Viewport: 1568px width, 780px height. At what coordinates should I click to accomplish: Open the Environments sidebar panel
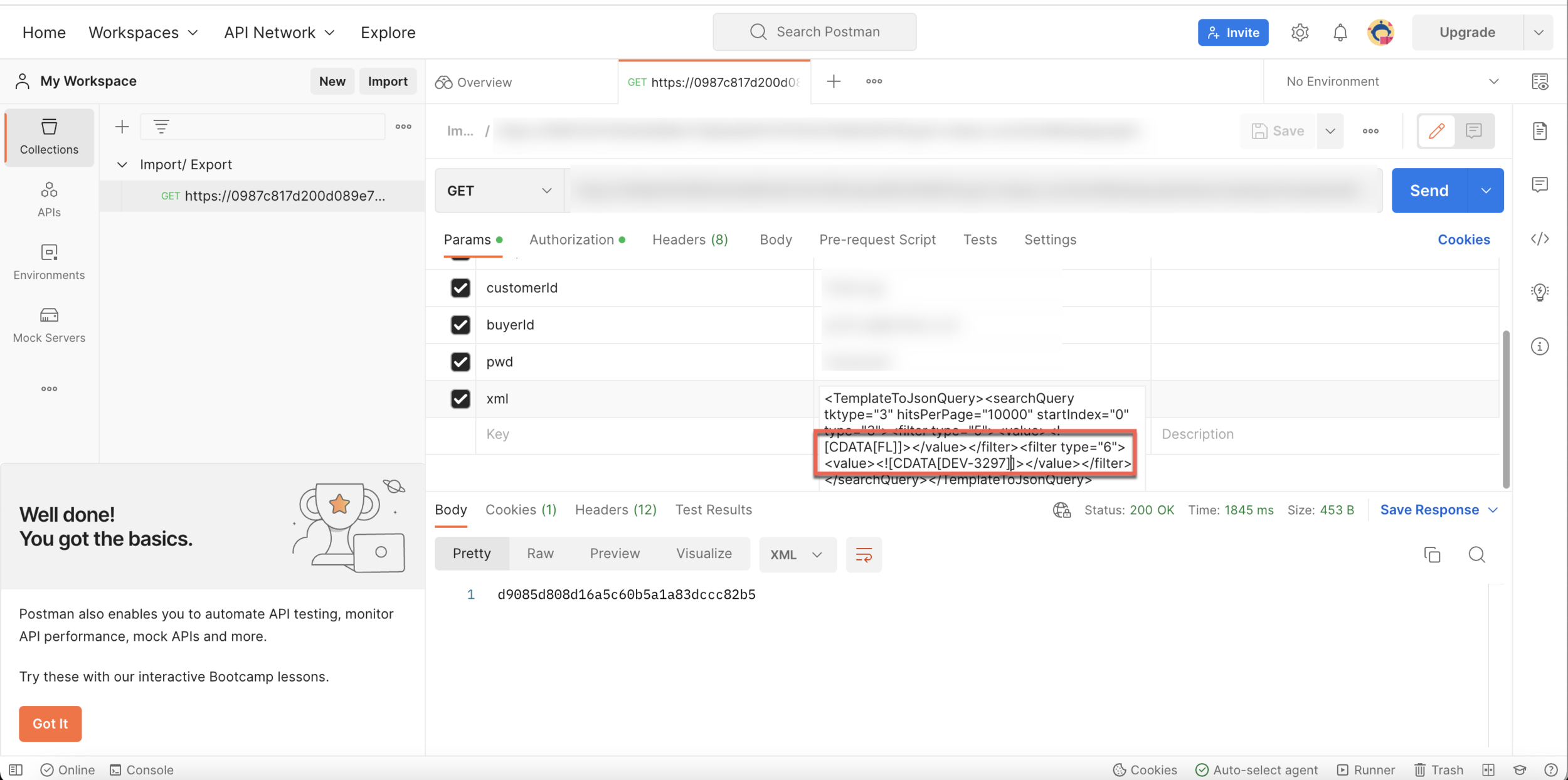coord(49,262)
